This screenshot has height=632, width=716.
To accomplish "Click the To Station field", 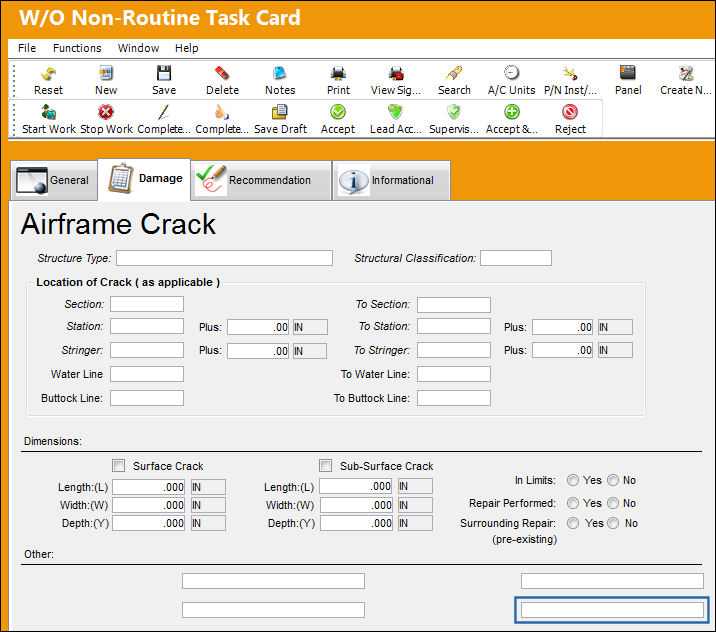I will [454, 326].
